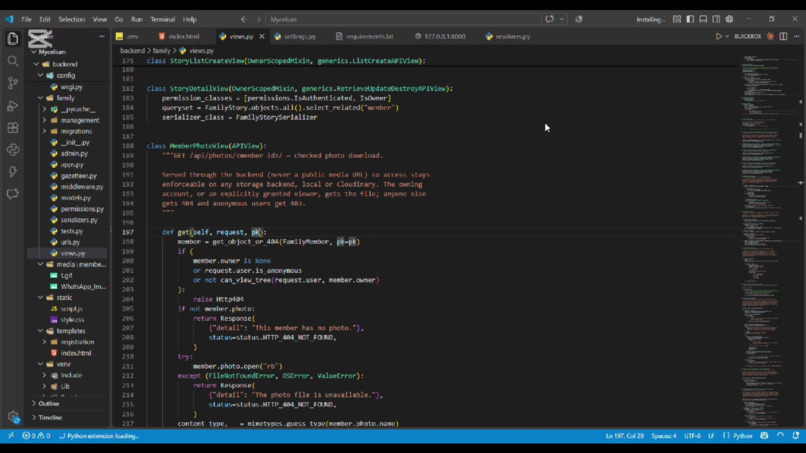Open notifications bell in status bar
Image resolution: width=806 pixels, height=453 pixels.
coord(796,436)
